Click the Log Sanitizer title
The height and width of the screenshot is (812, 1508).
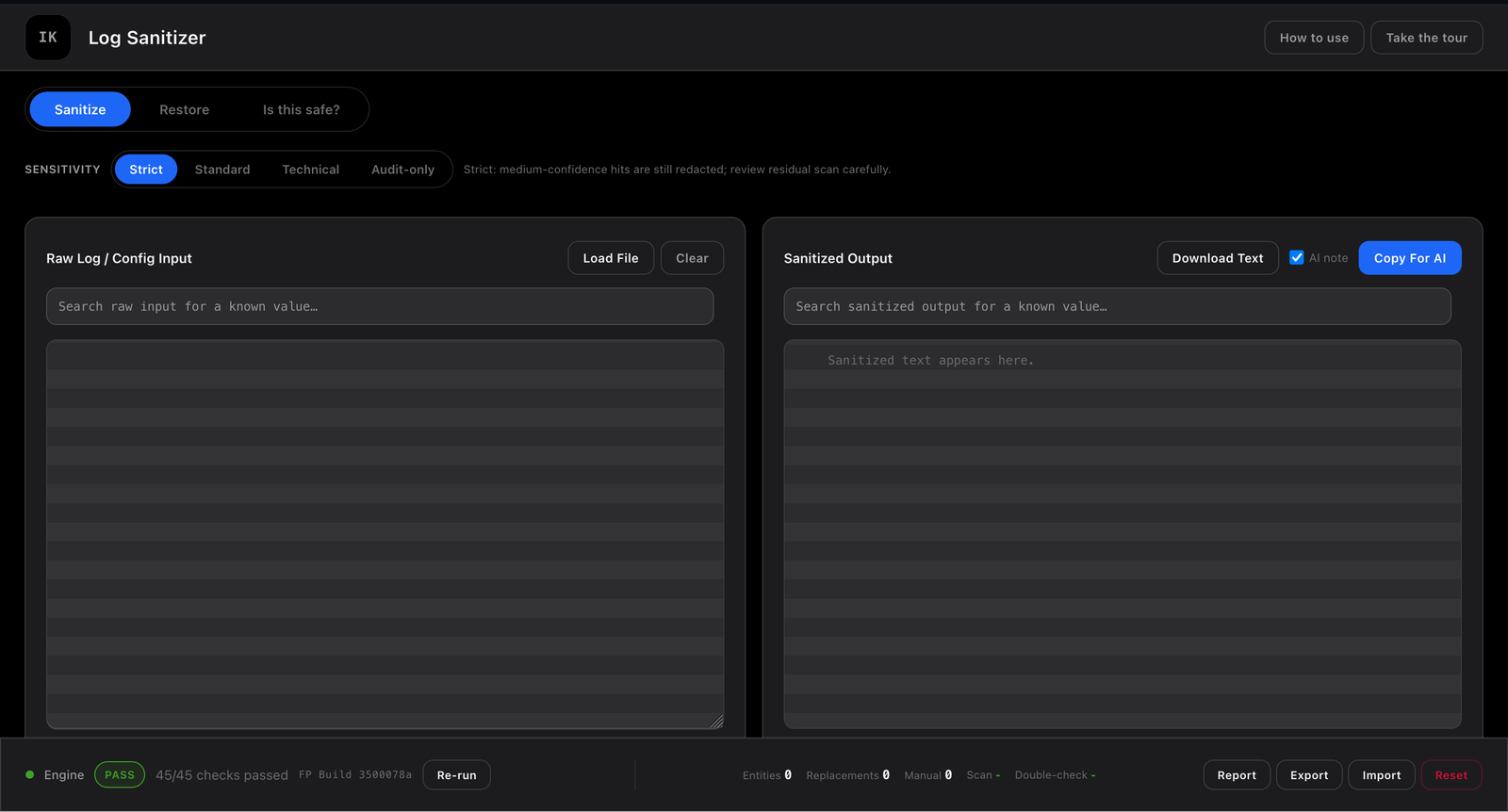(147, 38)
